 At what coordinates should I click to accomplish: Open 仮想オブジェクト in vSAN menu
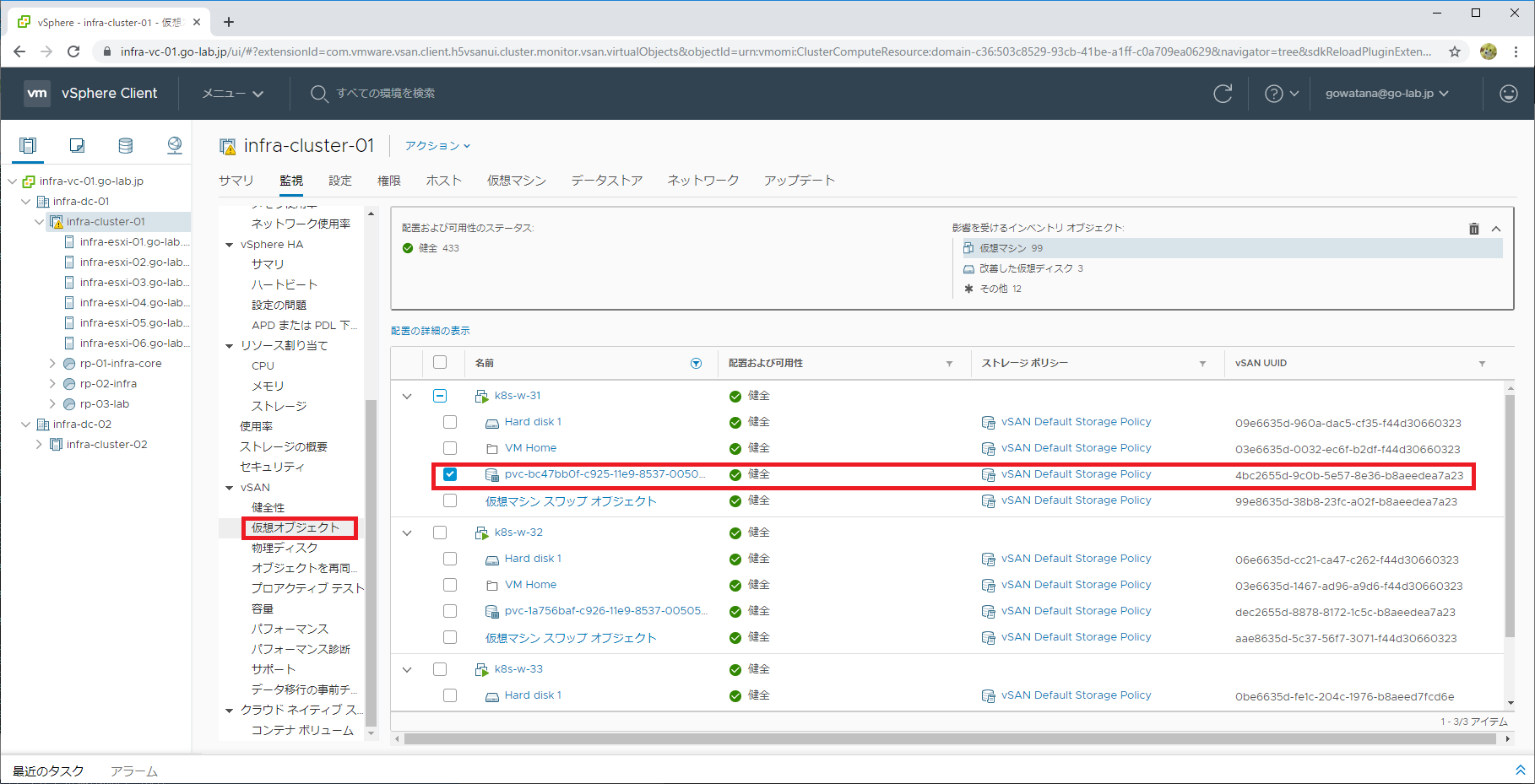point(296,527)
